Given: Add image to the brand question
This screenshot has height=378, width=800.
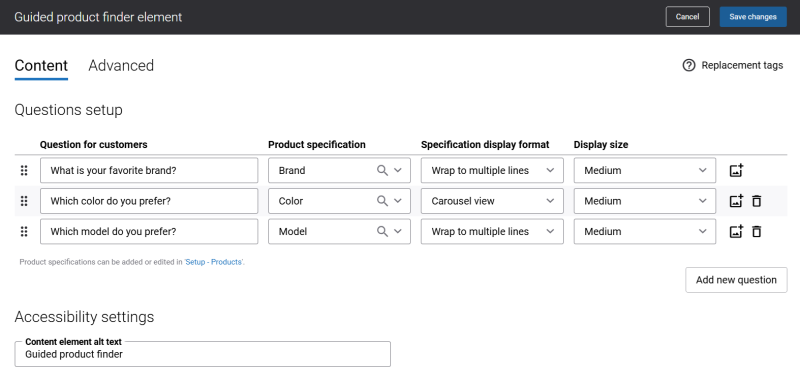Looking at the screenshot, I should point(736,170).
